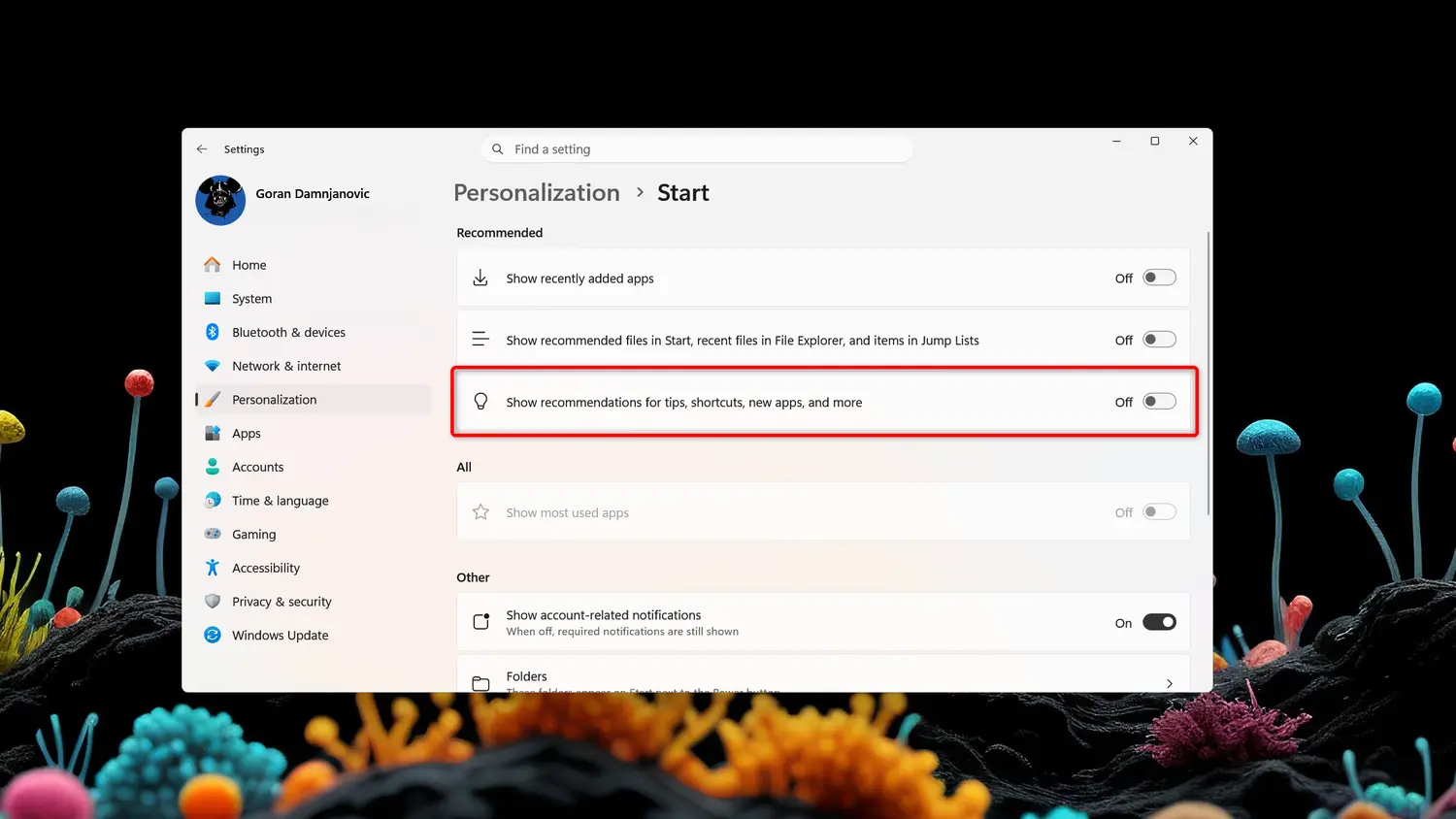Viewport: 1456px width, 819px height.
Task: Go to Home settings page
Action: 249,265
